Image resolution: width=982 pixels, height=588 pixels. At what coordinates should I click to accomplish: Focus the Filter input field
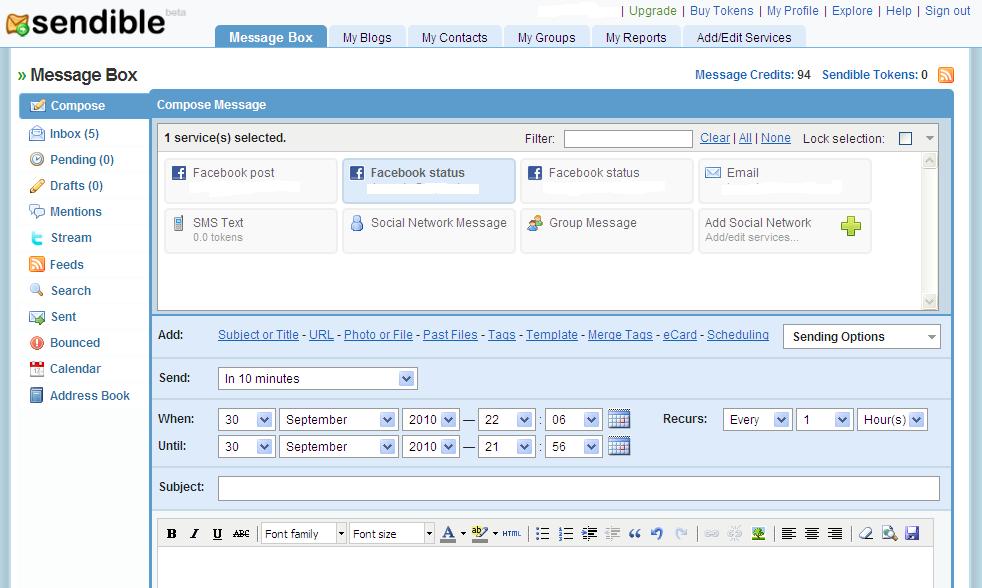[628, 138]
